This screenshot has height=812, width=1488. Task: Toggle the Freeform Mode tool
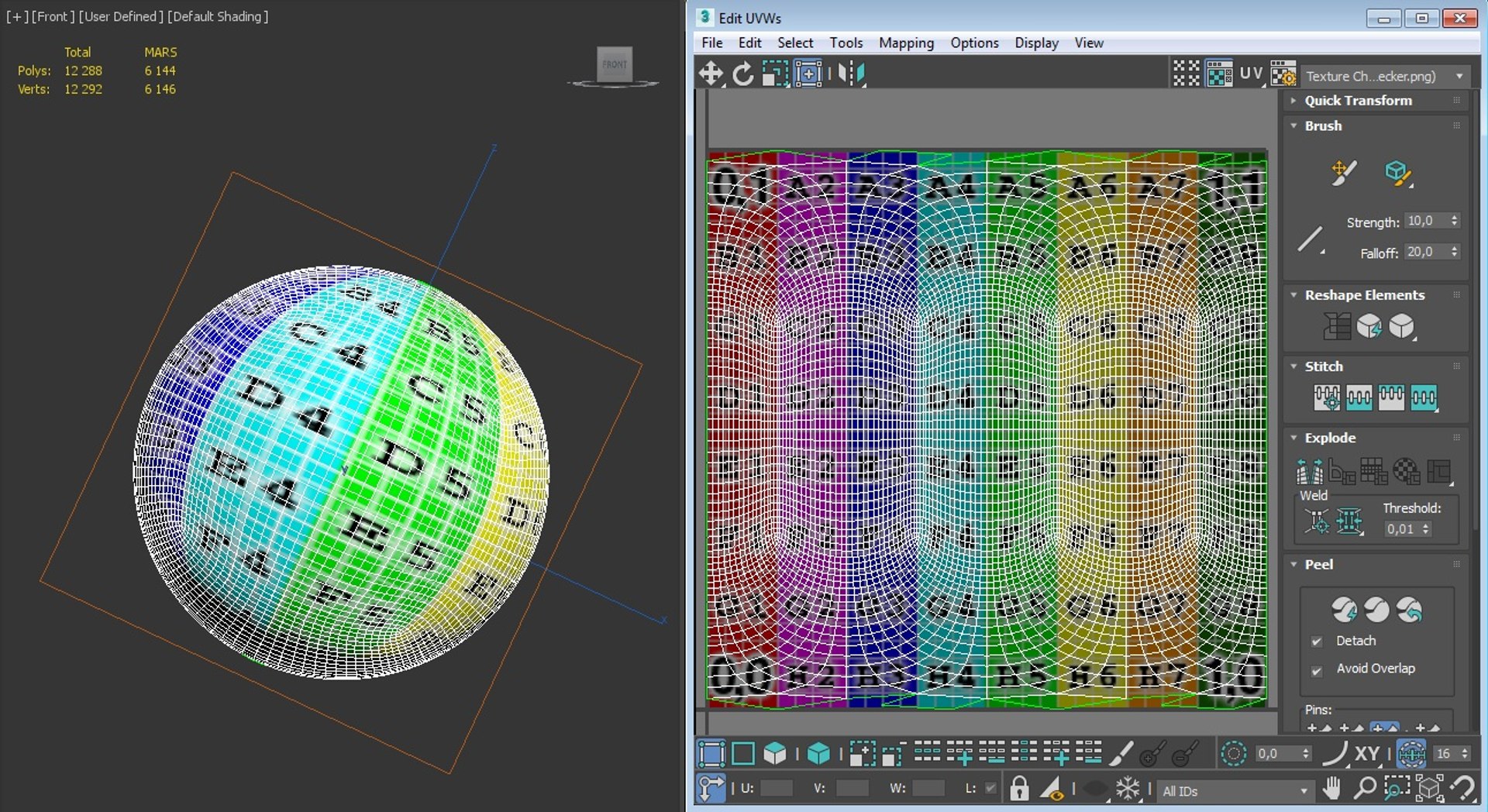click(808, 74)
